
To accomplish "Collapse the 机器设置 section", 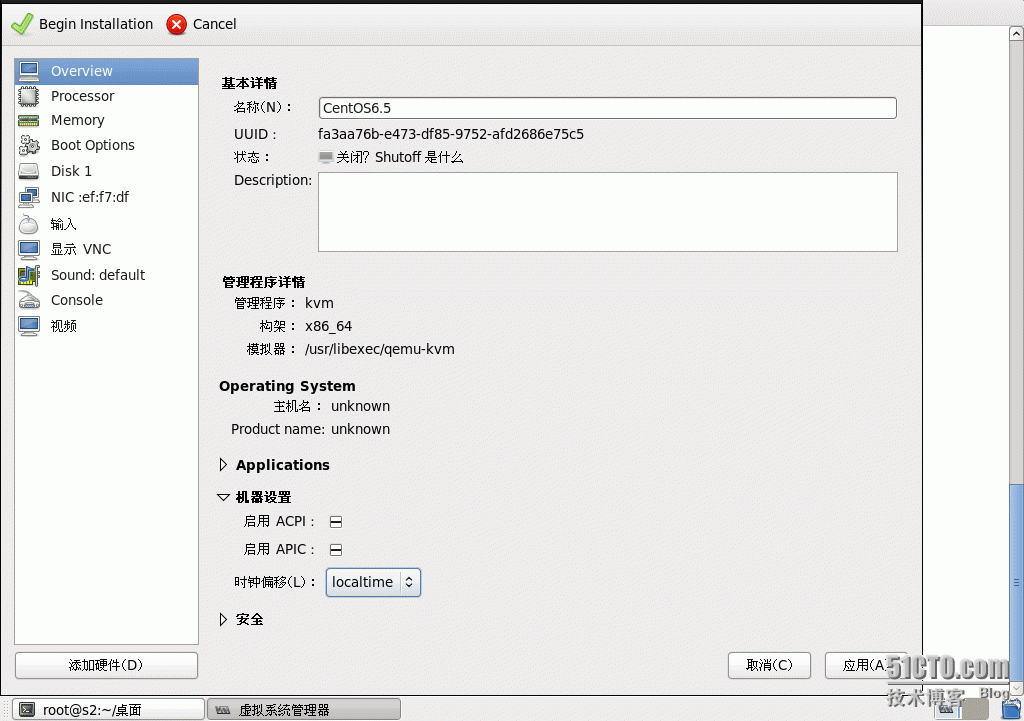I will pos(223,498).
